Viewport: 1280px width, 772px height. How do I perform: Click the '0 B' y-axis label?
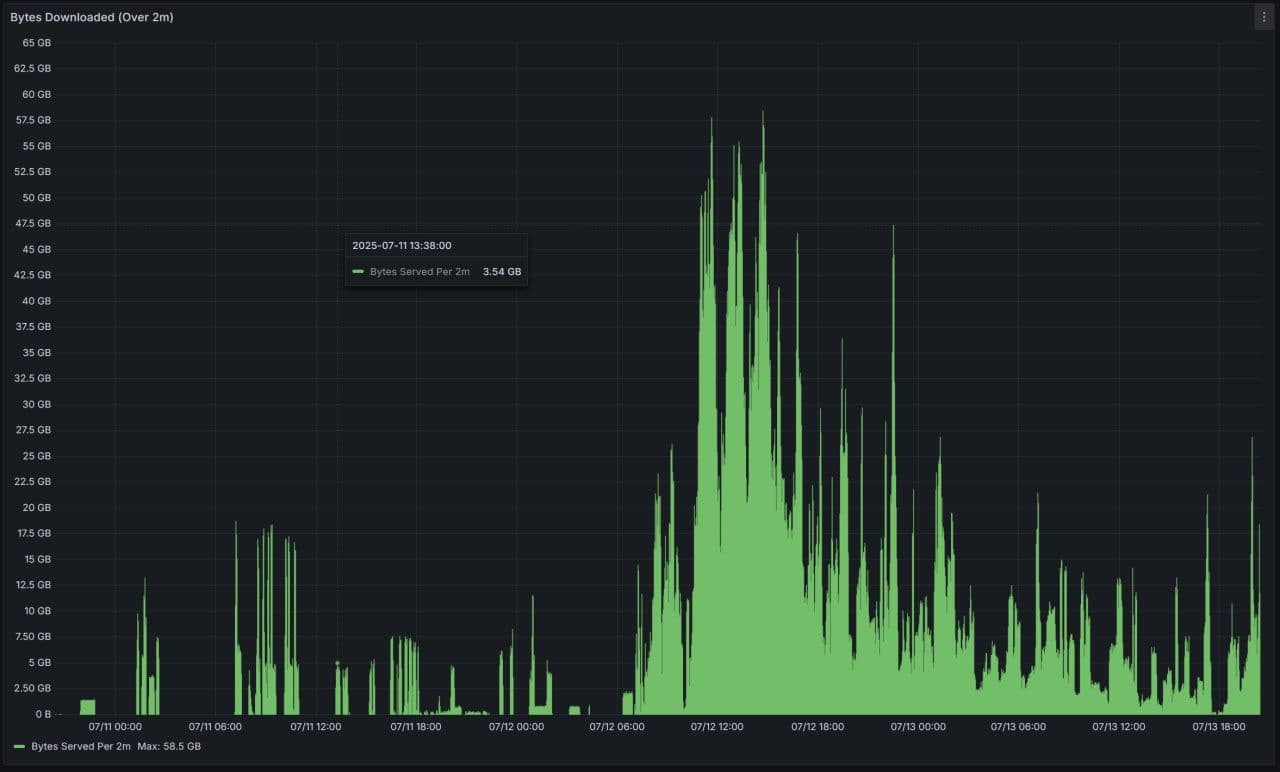[x=43, y=714]
